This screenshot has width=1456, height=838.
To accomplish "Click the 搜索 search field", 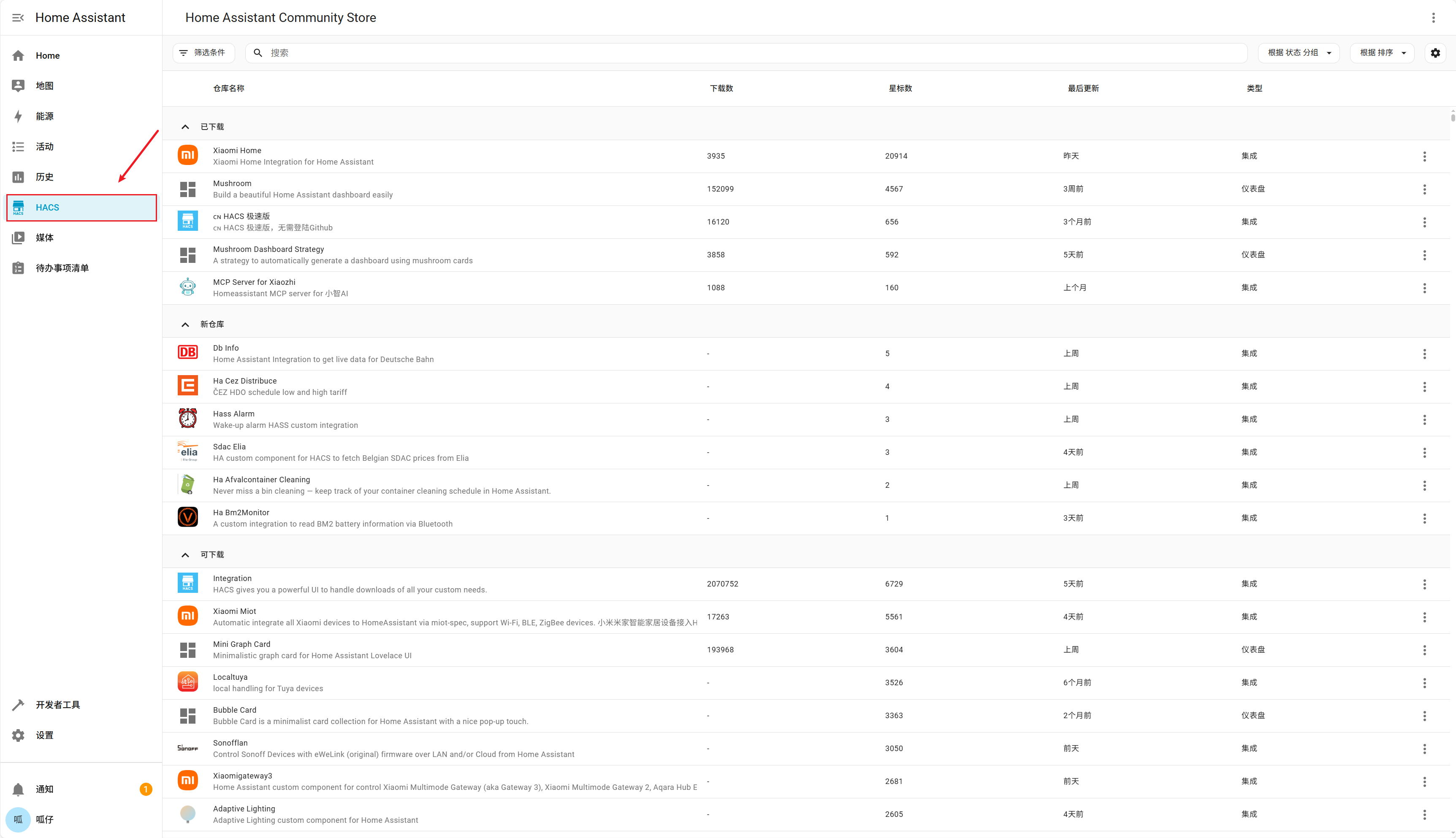I will (748, 53).
